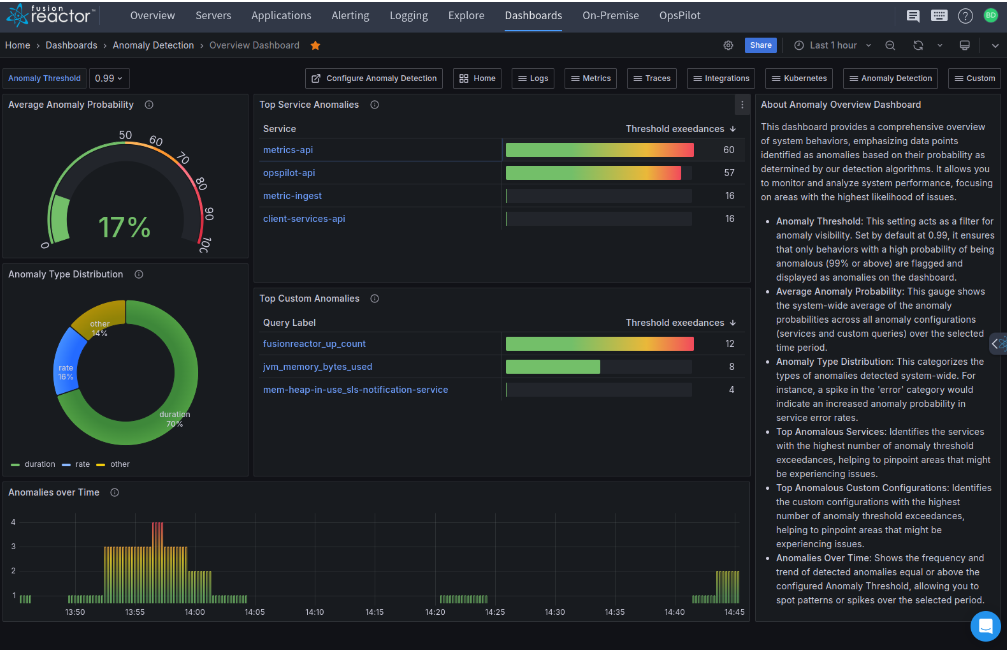Toggle the favorite star for Overview Dashboard
Viewport: 1007px width, 650px height.
pos(316,45)
